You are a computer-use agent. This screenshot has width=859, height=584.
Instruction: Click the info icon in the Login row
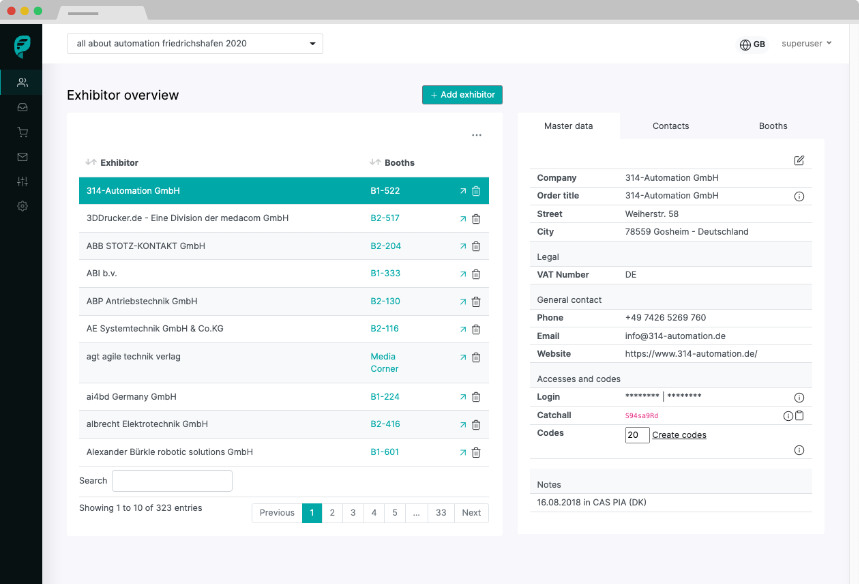point(799,397)
